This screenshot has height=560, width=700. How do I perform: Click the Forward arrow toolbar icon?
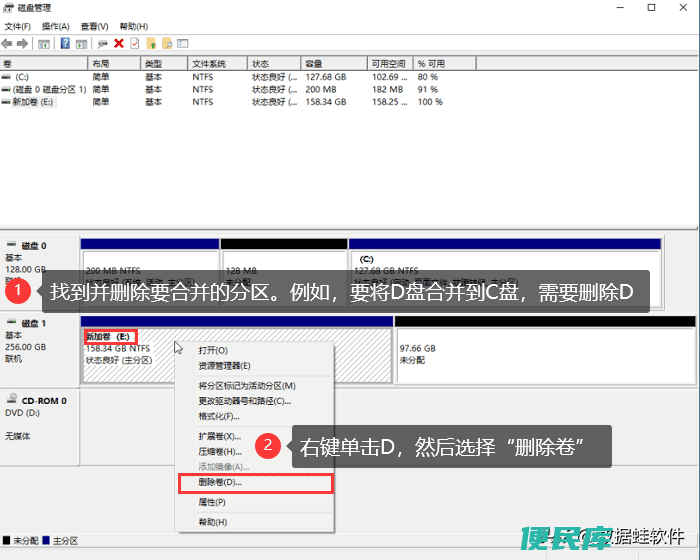(x=22, y=44)
